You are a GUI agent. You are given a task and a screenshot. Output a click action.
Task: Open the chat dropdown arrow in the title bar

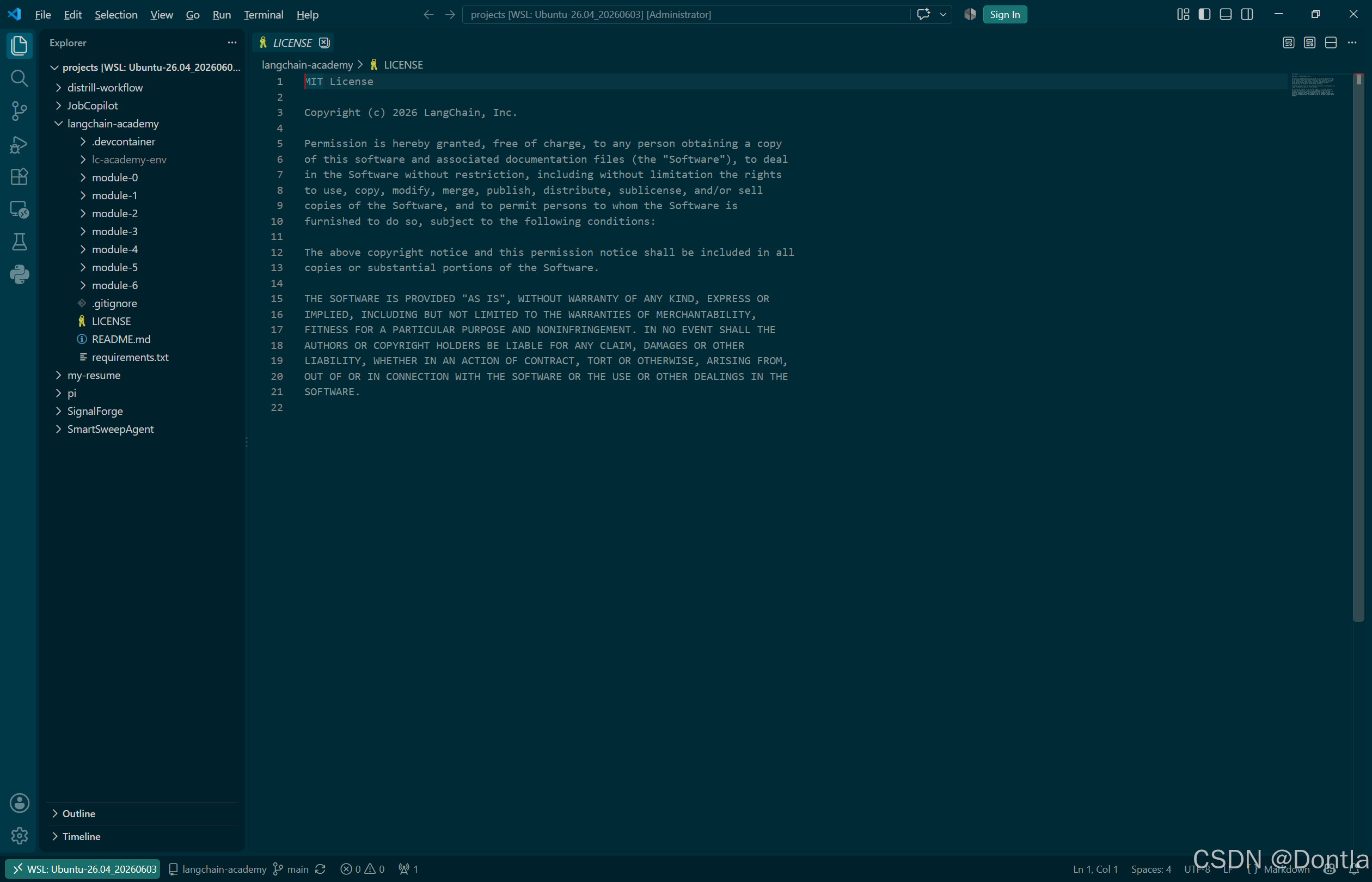942,14
